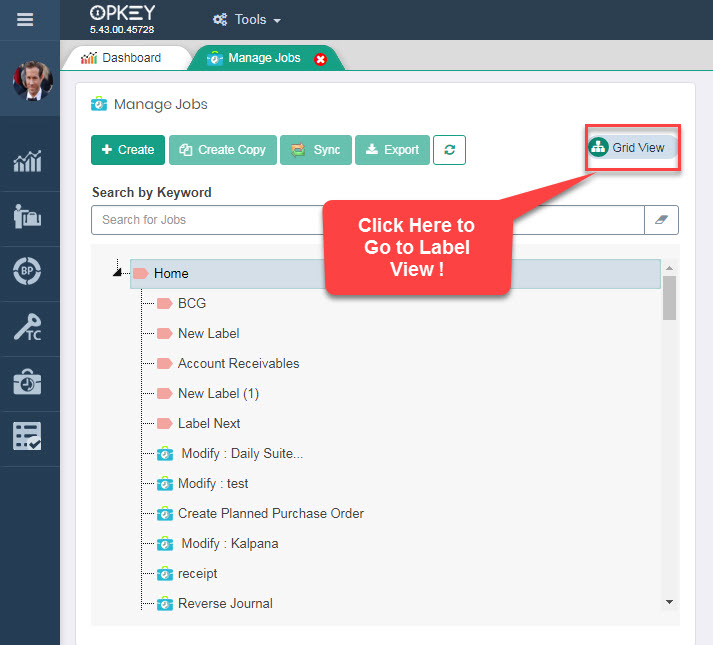Open the BP business process sidebar icon
The height and width of the screenshot is (645, 713).
(x=27, y=271)
